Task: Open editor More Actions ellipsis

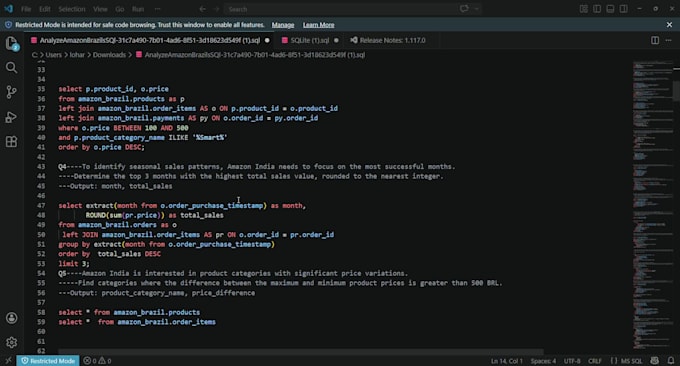Action: click(x=668, y=40)
